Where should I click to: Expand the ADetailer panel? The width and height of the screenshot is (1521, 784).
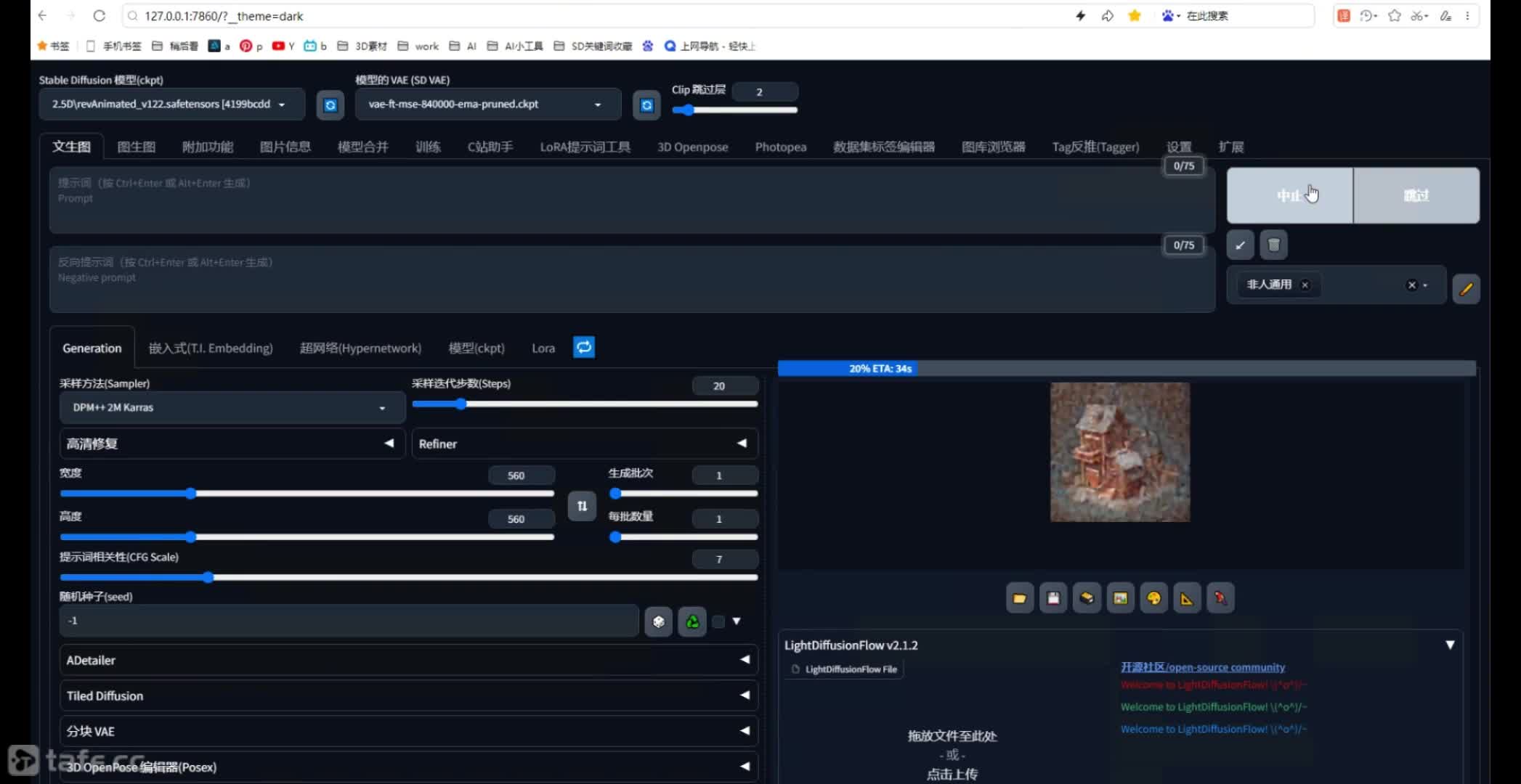coord(409,660)
